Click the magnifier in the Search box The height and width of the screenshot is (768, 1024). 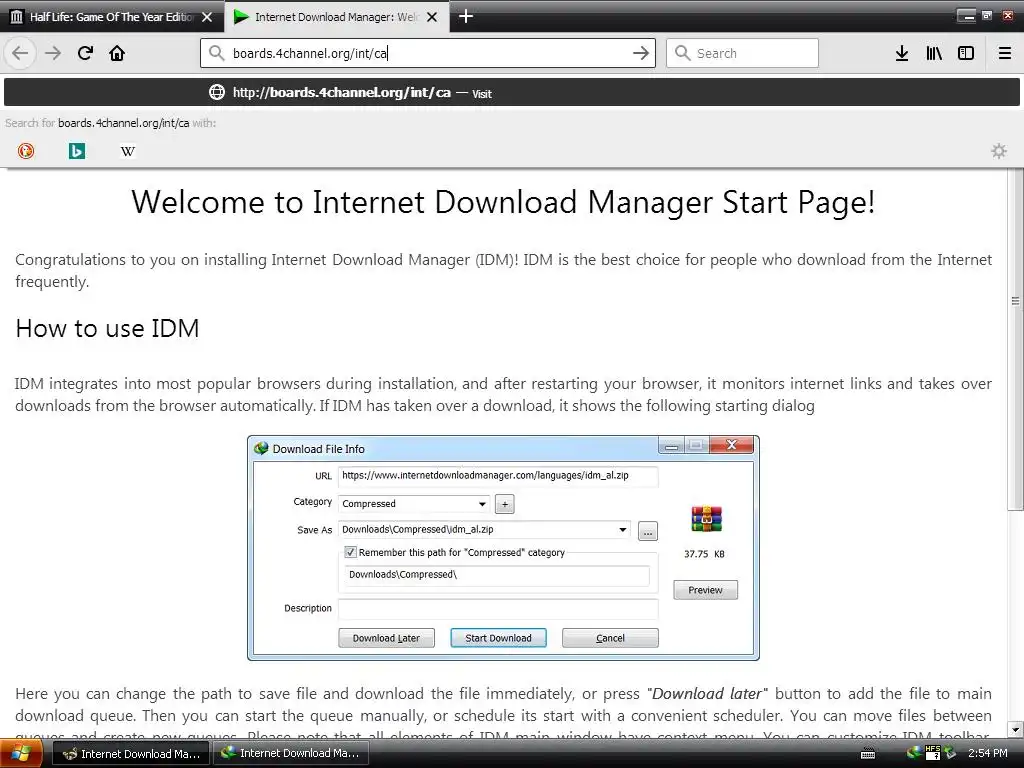682,53
